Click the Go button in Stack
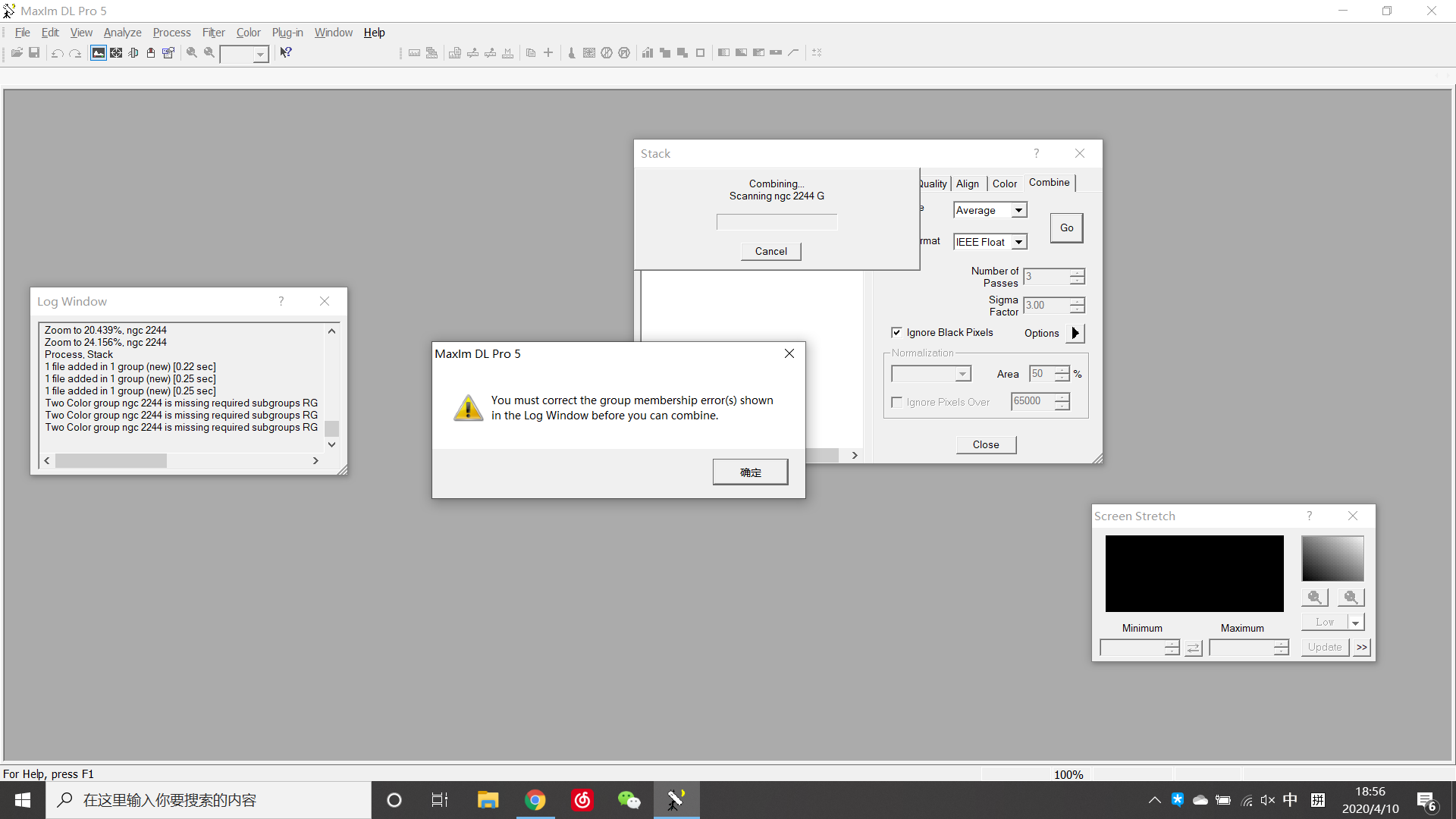The height and width of the screenshot is (819, 1456). [1066, 227]
